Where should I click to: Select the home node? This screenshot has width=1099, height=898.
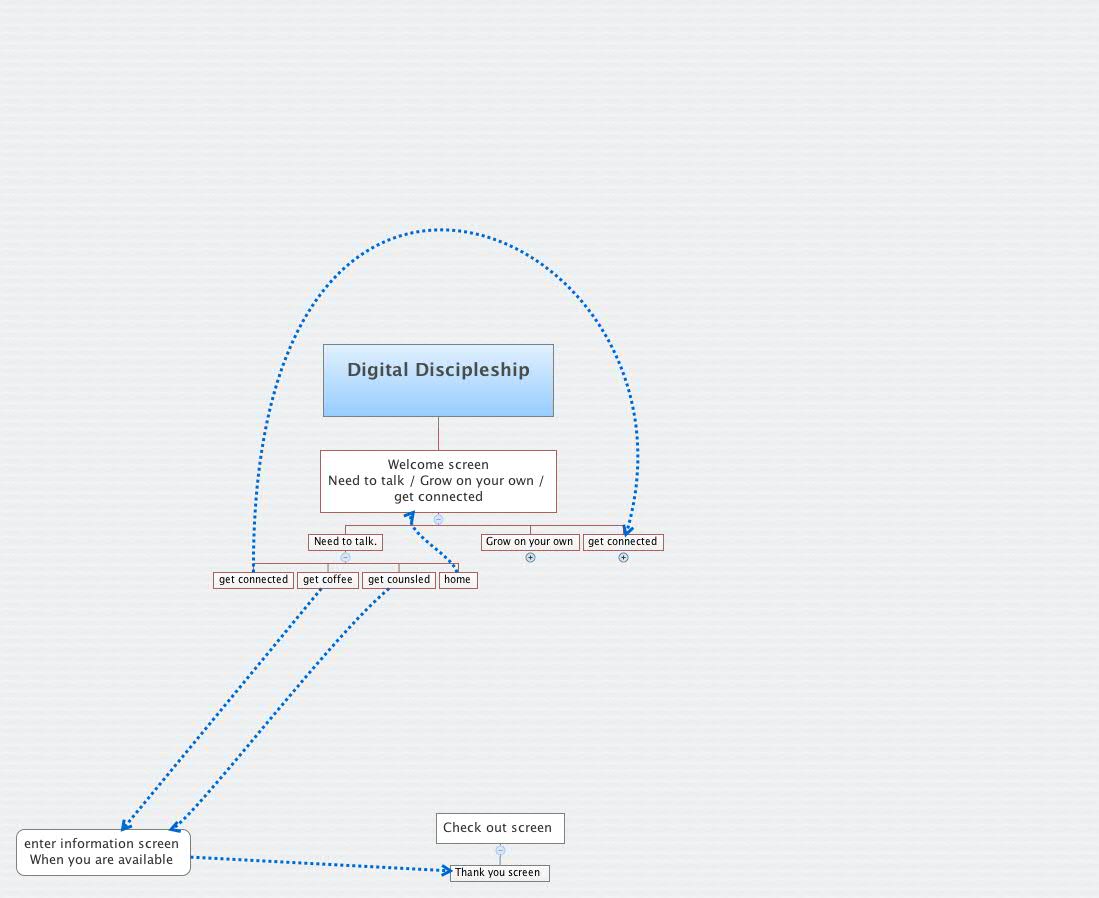point(458,579)
